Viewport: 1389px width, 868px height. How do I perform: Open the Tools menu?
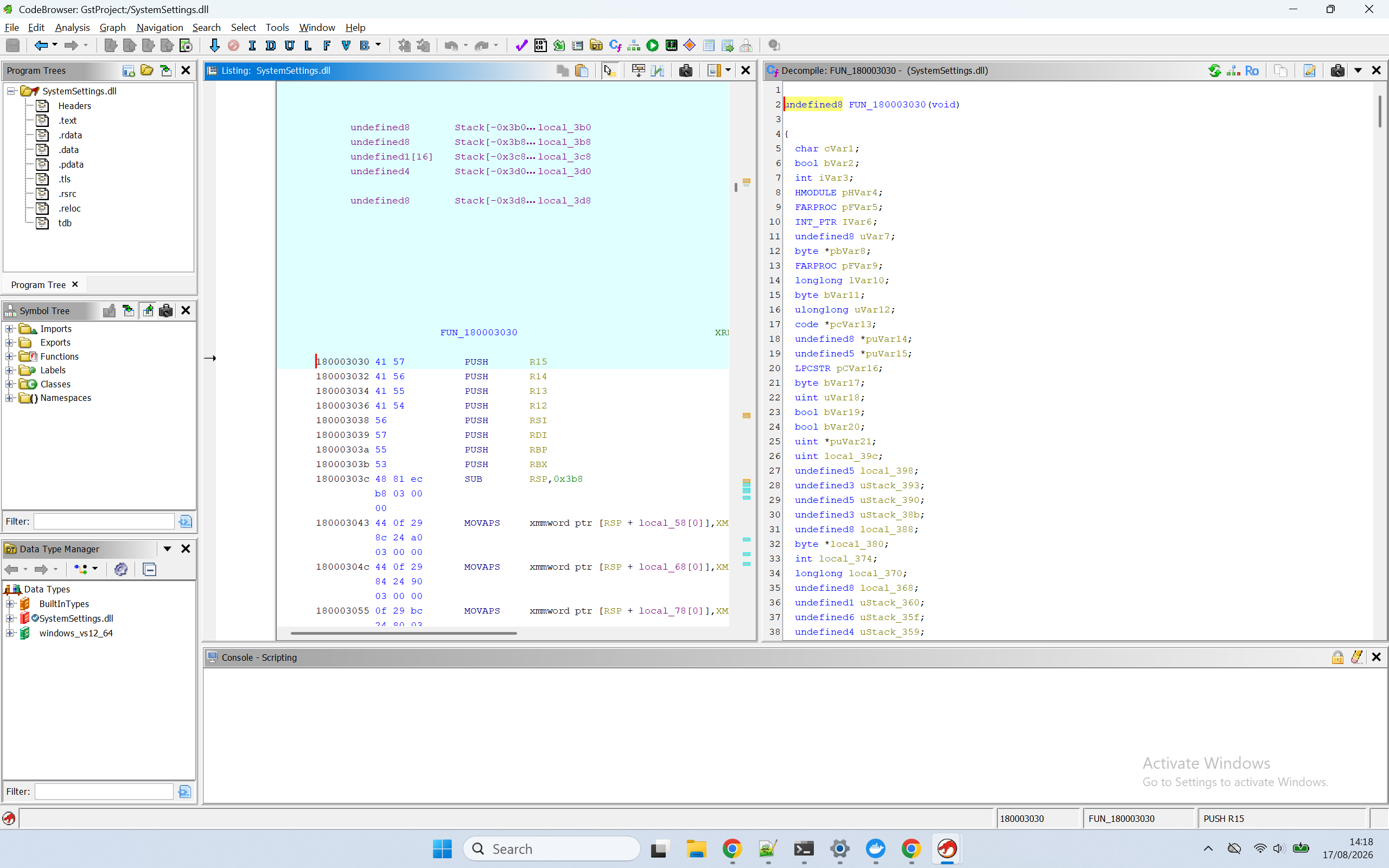tap(277, 28)
